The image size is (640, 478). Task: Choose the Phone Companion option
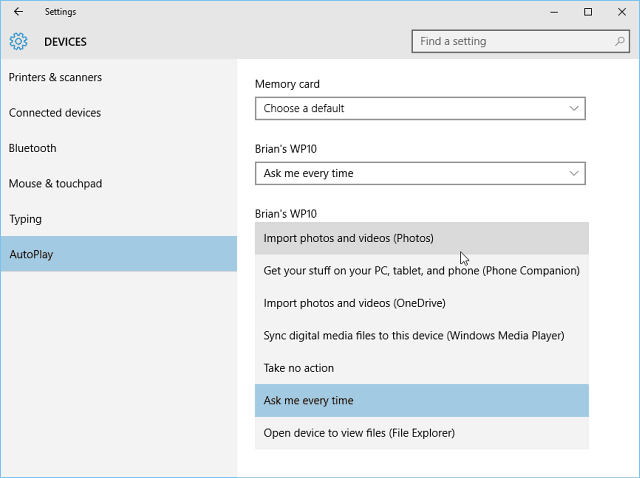pos(422,271)
